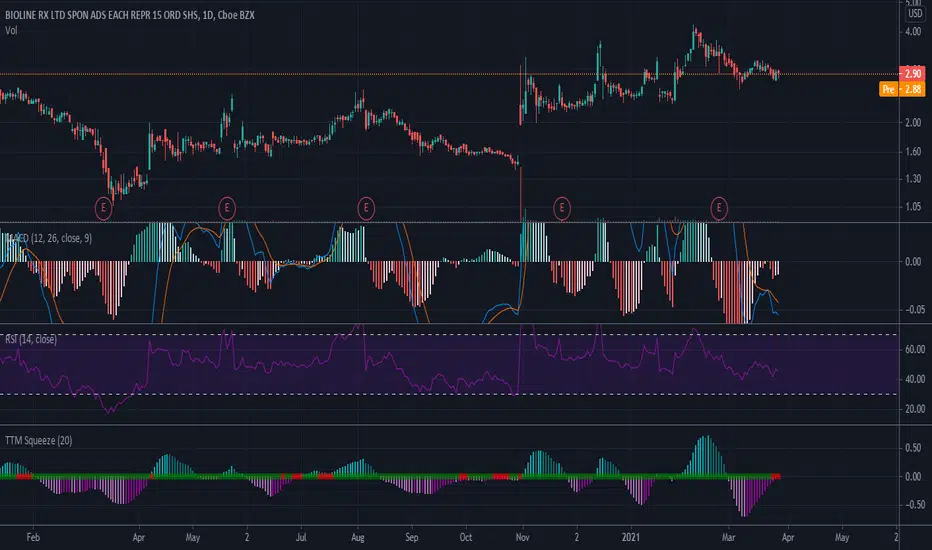
Task: Click the RSI 40.00 axis value
Action: [x=915, y=379]
